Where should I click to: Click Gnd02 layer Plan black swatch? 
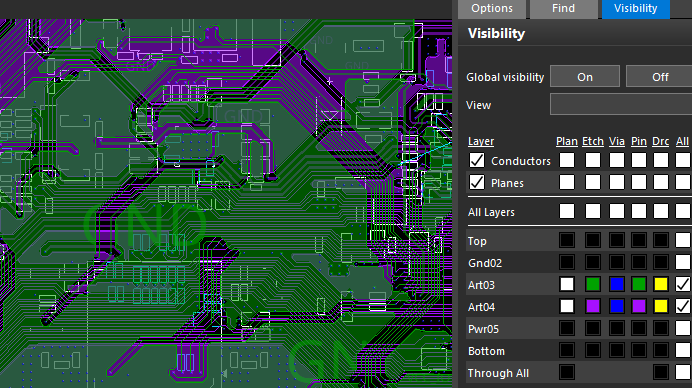point(567,262)
